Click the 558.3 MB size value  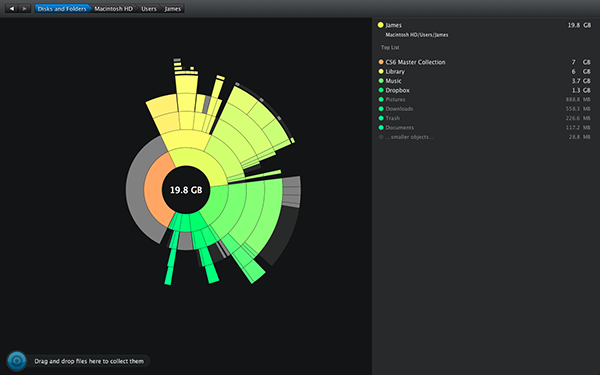(578, 109)
